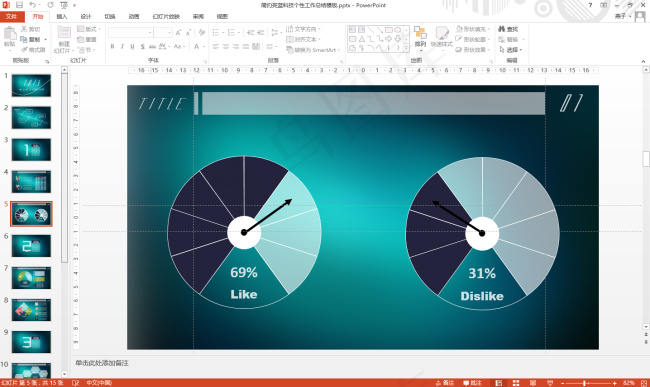The image size is (650, 387).
Task: Switch to Slide Sorter view icon
Action: (516, 383)
